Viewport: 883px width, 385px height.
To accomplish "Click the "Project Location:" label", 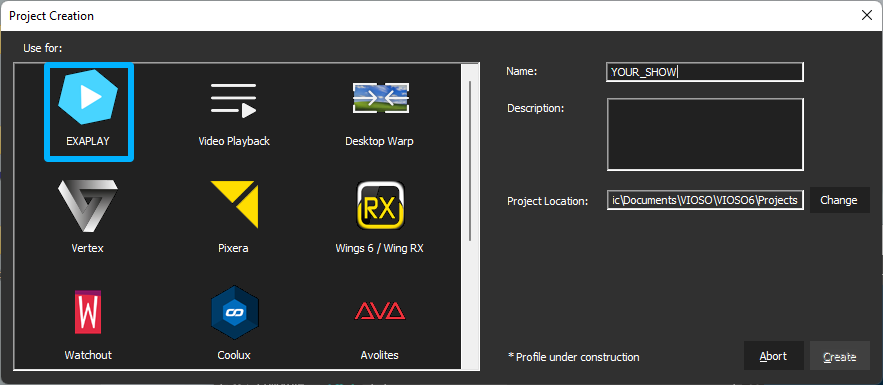I will (x=548, y=201).
